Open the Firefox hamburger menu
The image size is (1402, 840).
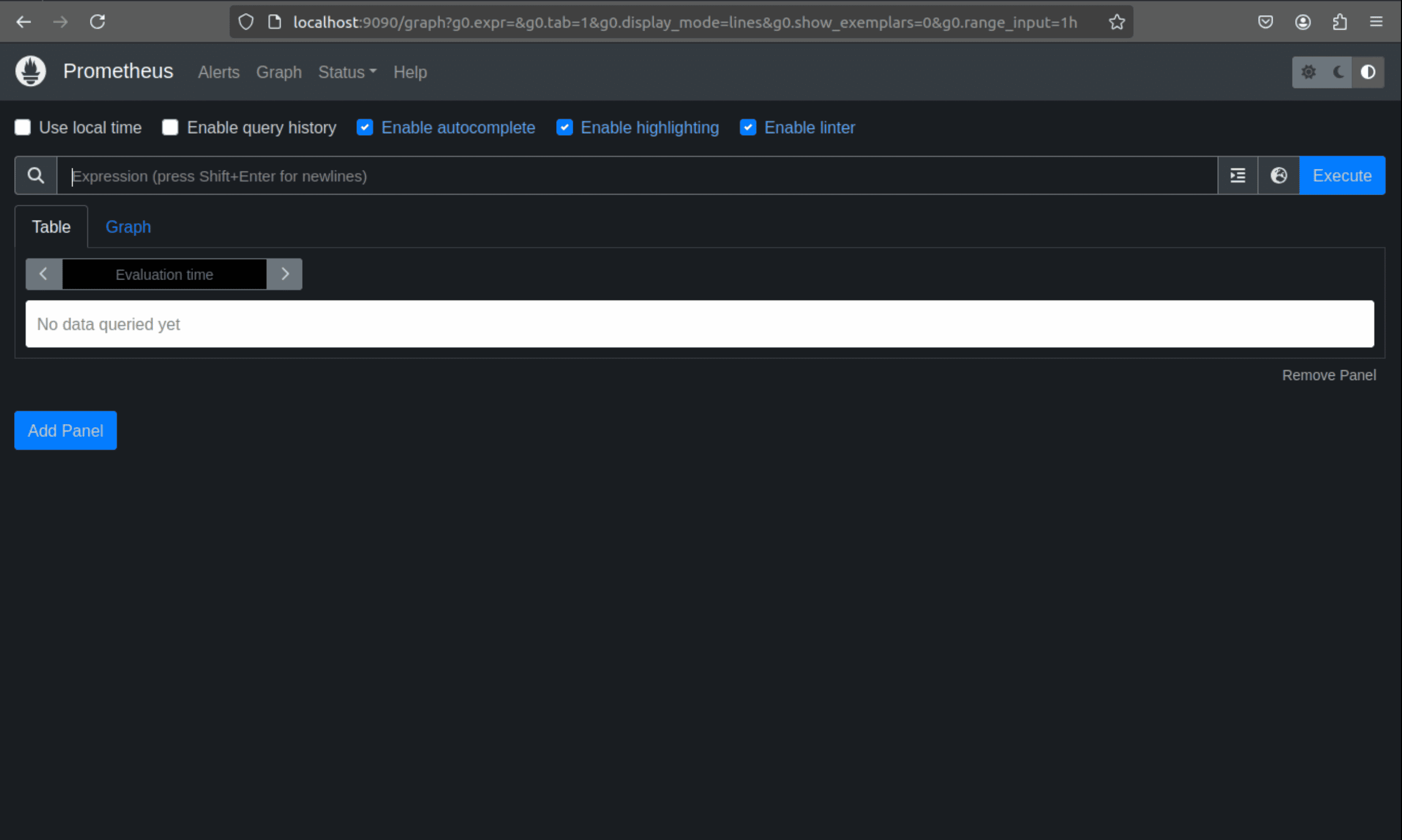(x=1377, y=22)
